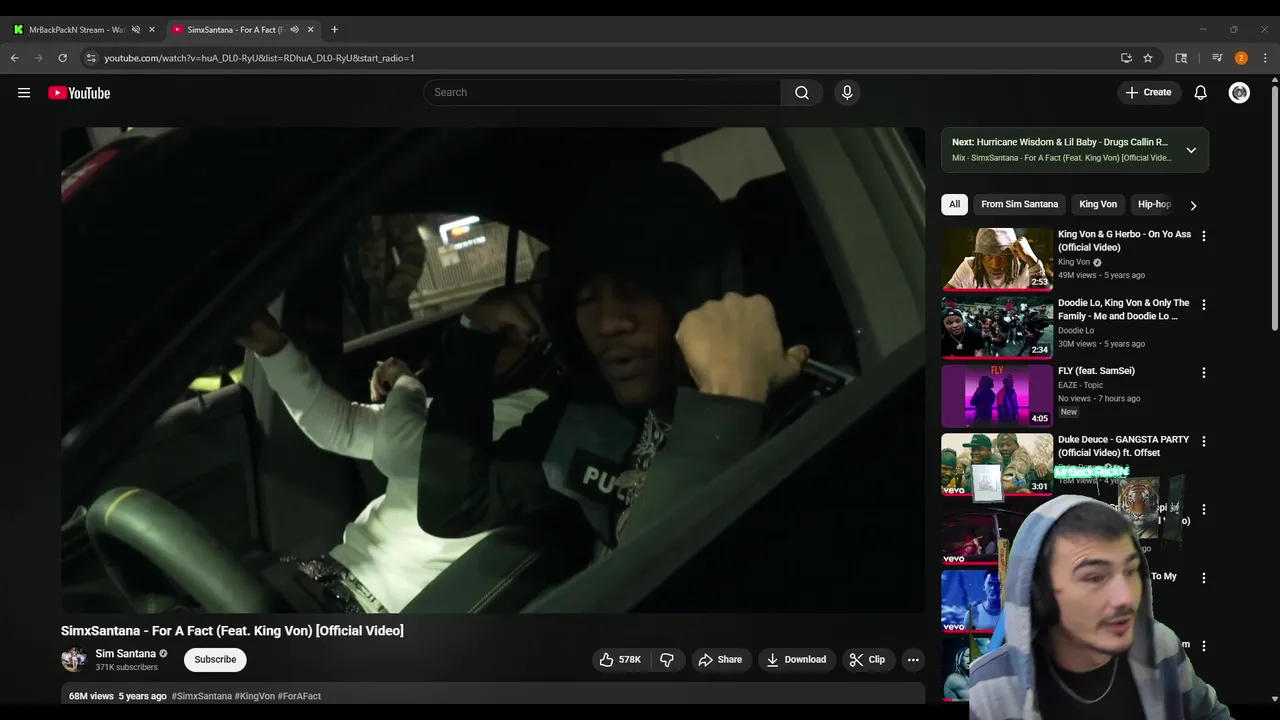Screen dimensions: 1280x720
Task: Open the YouTube guide hamburger menu
Action: pyautogui.click(x=24, y=93)
